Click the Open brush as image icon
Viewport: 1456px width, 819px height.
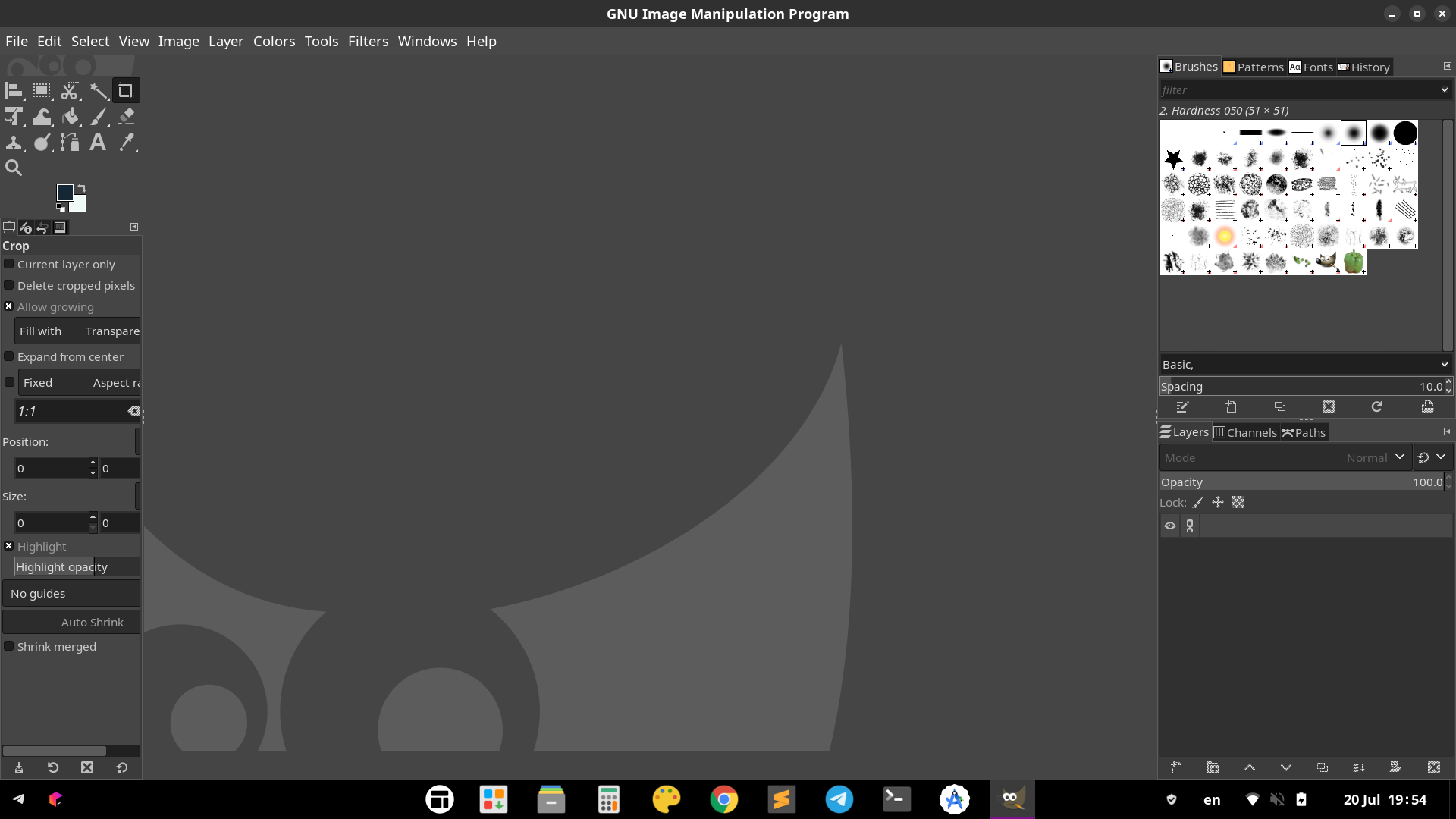pos(1427,407)
